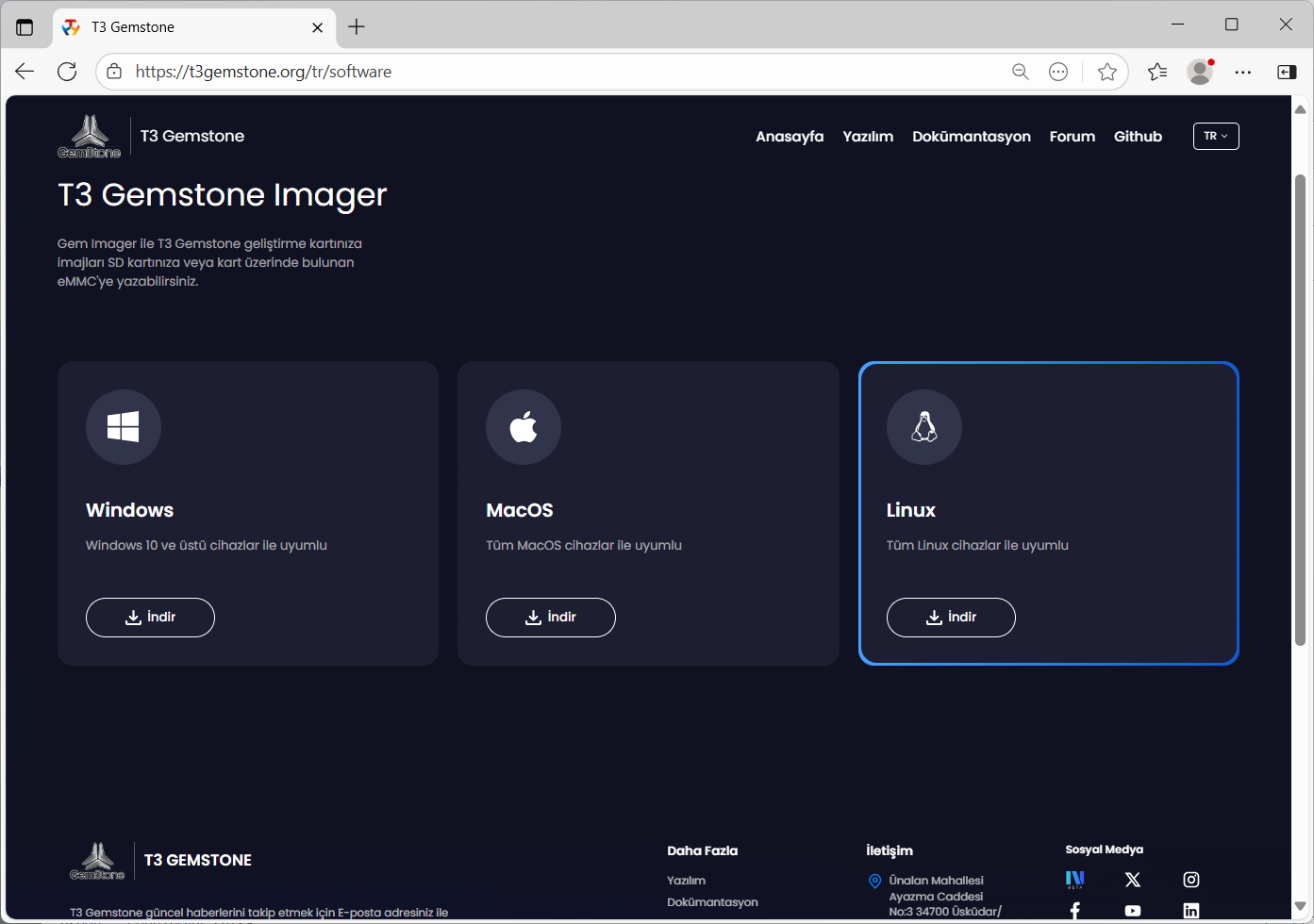Go back with the browser back arrow

(25, 72)
